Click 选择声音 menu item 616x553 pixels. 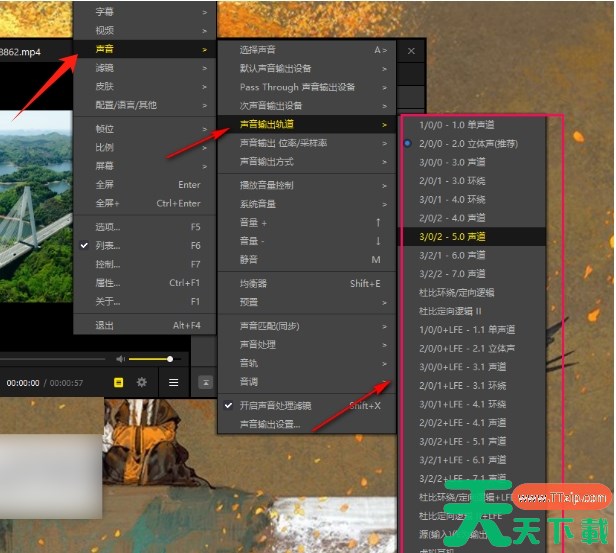pyautogui.click(x=306, y=50)
